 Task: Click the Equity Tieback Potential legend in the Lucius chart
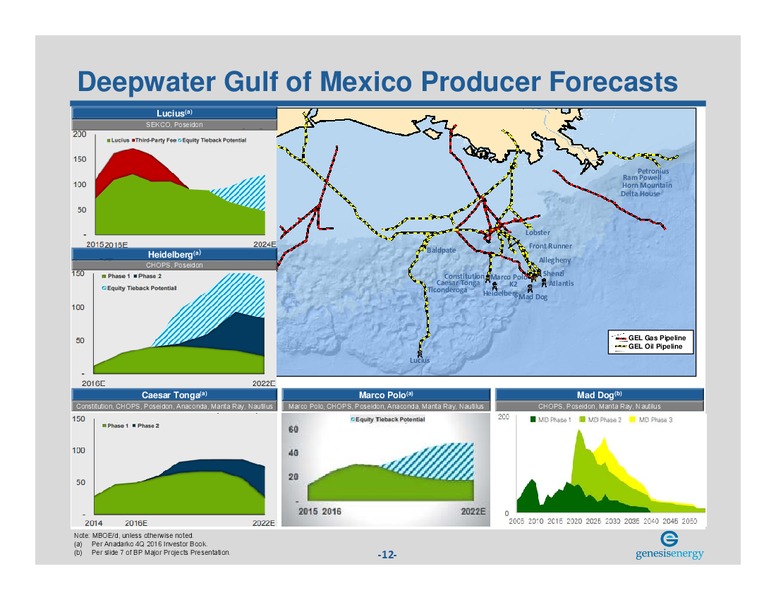click(x=212, y=141)
